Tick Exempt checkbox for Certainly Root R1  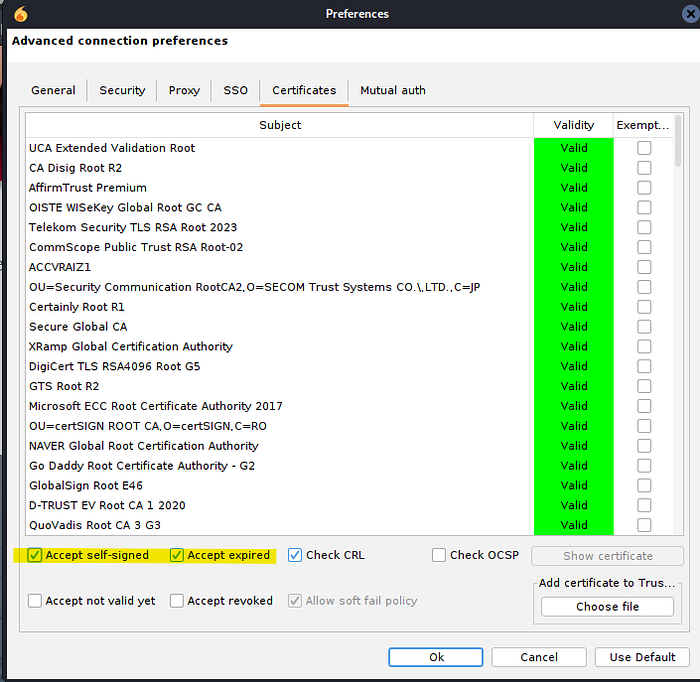click(x=644, y=307)
